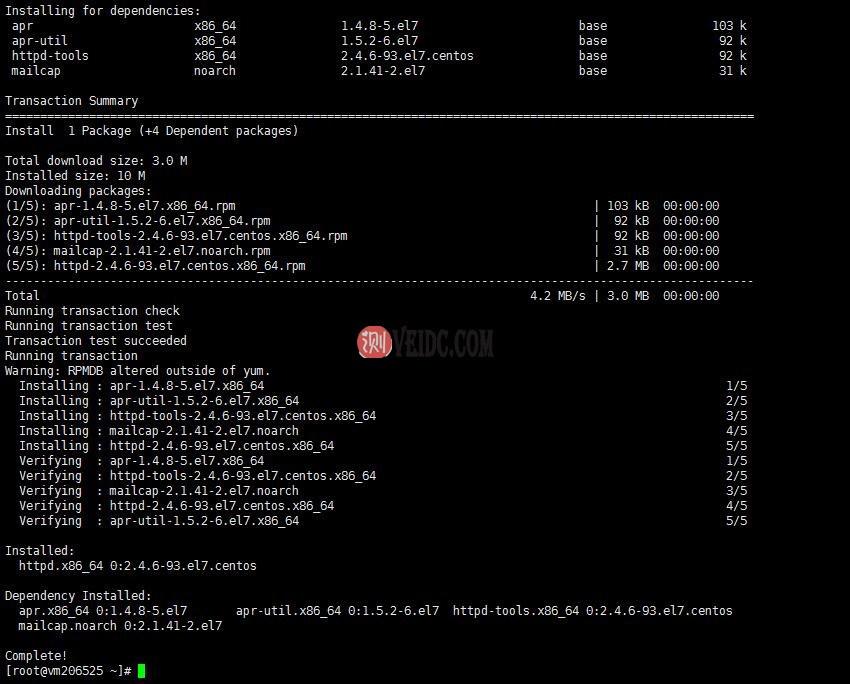The height and width of the screenshot is (684, 850).
Task: Click the Downloading packages header text
Action: (x=80, y=190)
